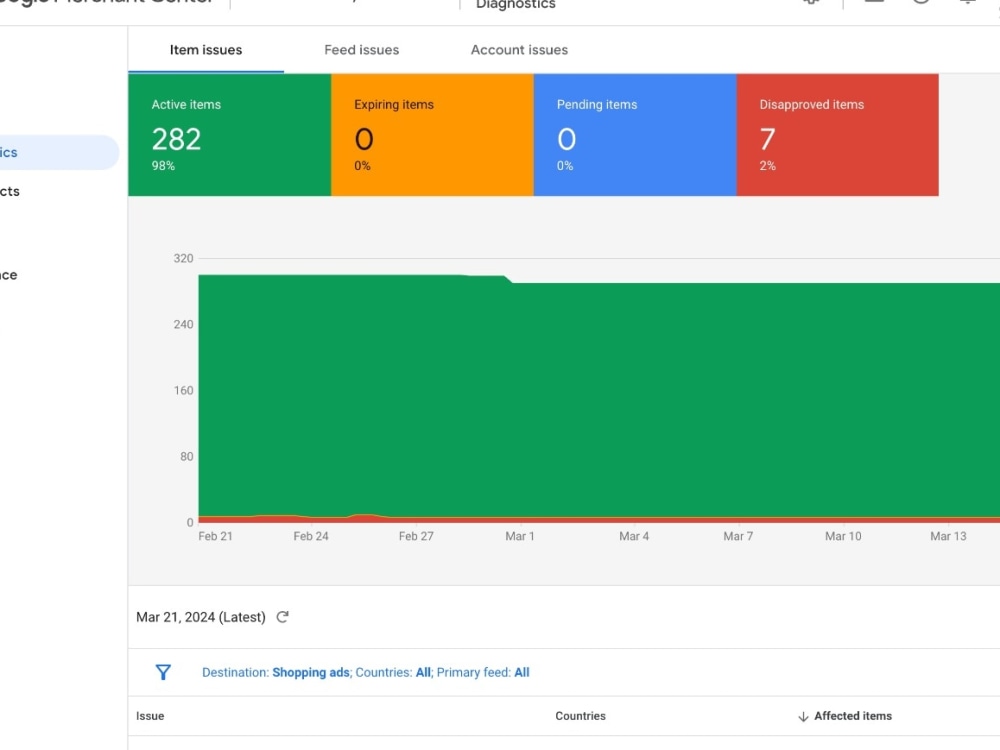Click the Mar 21, 2024 (Latest) date label
1000x750 pixels.
[x=201, y=617]
